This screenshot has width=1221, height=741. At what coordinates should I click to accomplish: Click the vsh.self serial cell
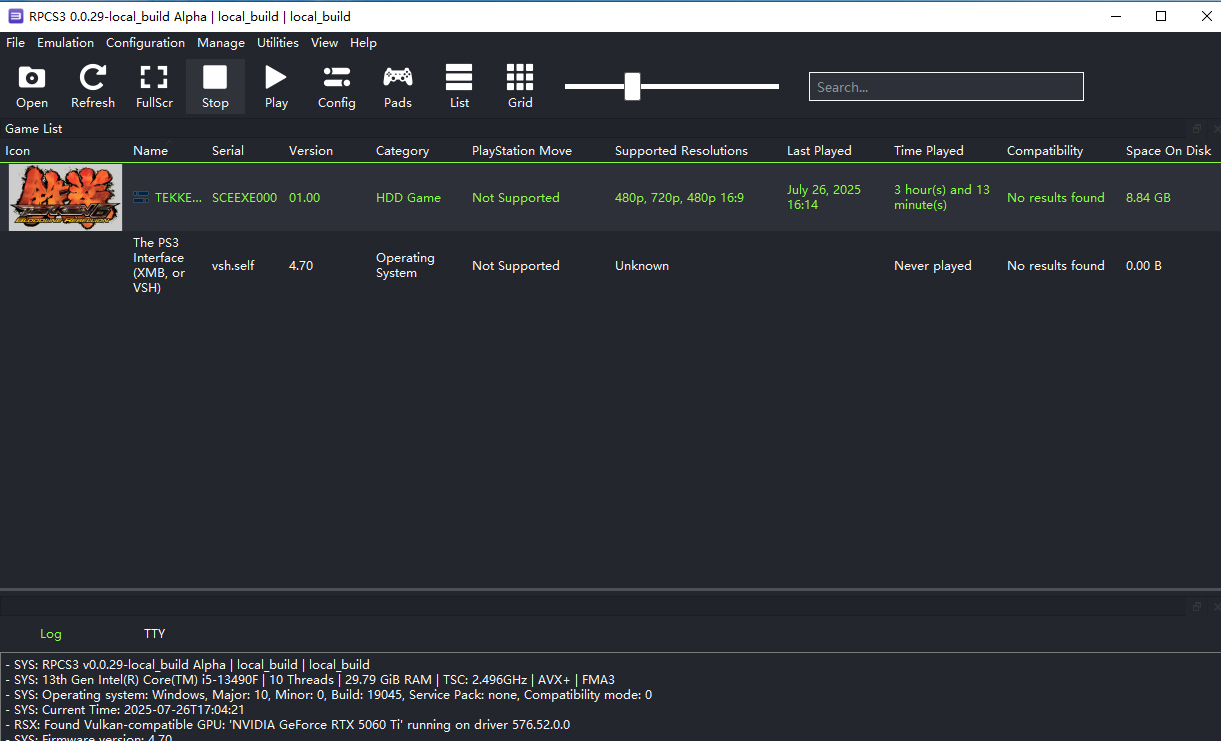235,266
